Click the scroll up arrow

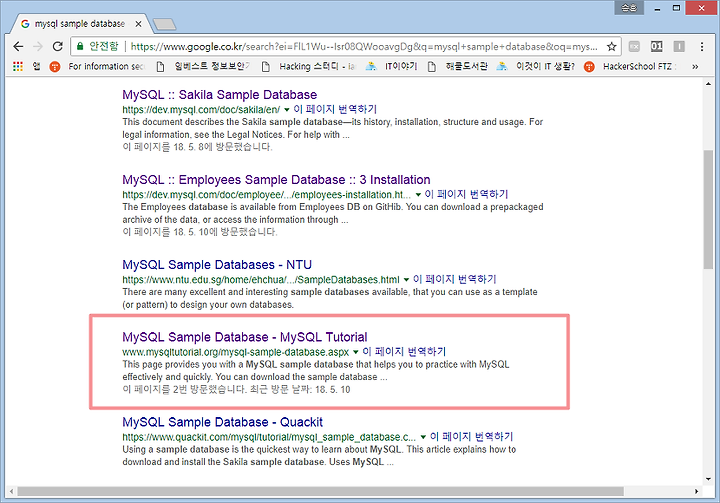coord(708,84)
